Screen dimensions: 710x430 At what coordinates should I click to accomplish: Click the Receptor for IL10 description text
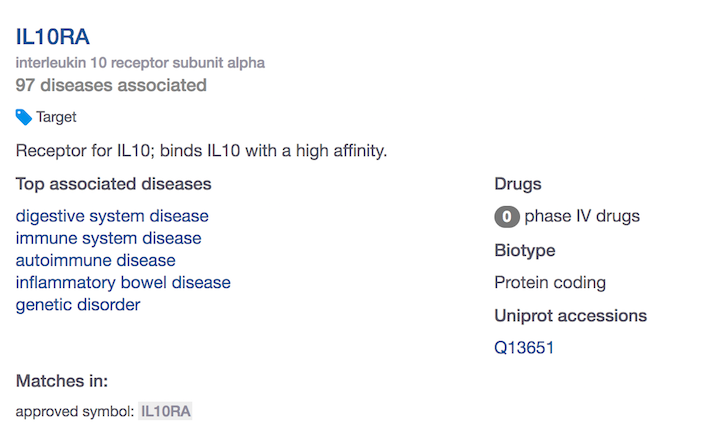click(x=201, y=150)
